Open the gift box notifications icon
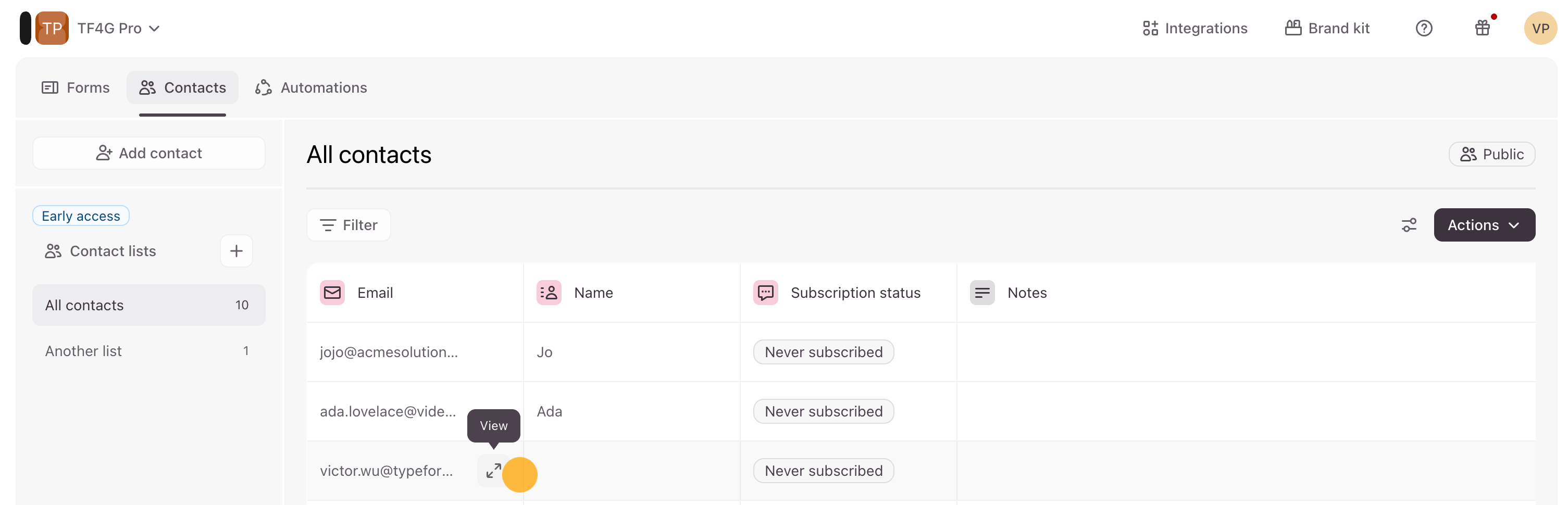 [x=1482, y=29]
